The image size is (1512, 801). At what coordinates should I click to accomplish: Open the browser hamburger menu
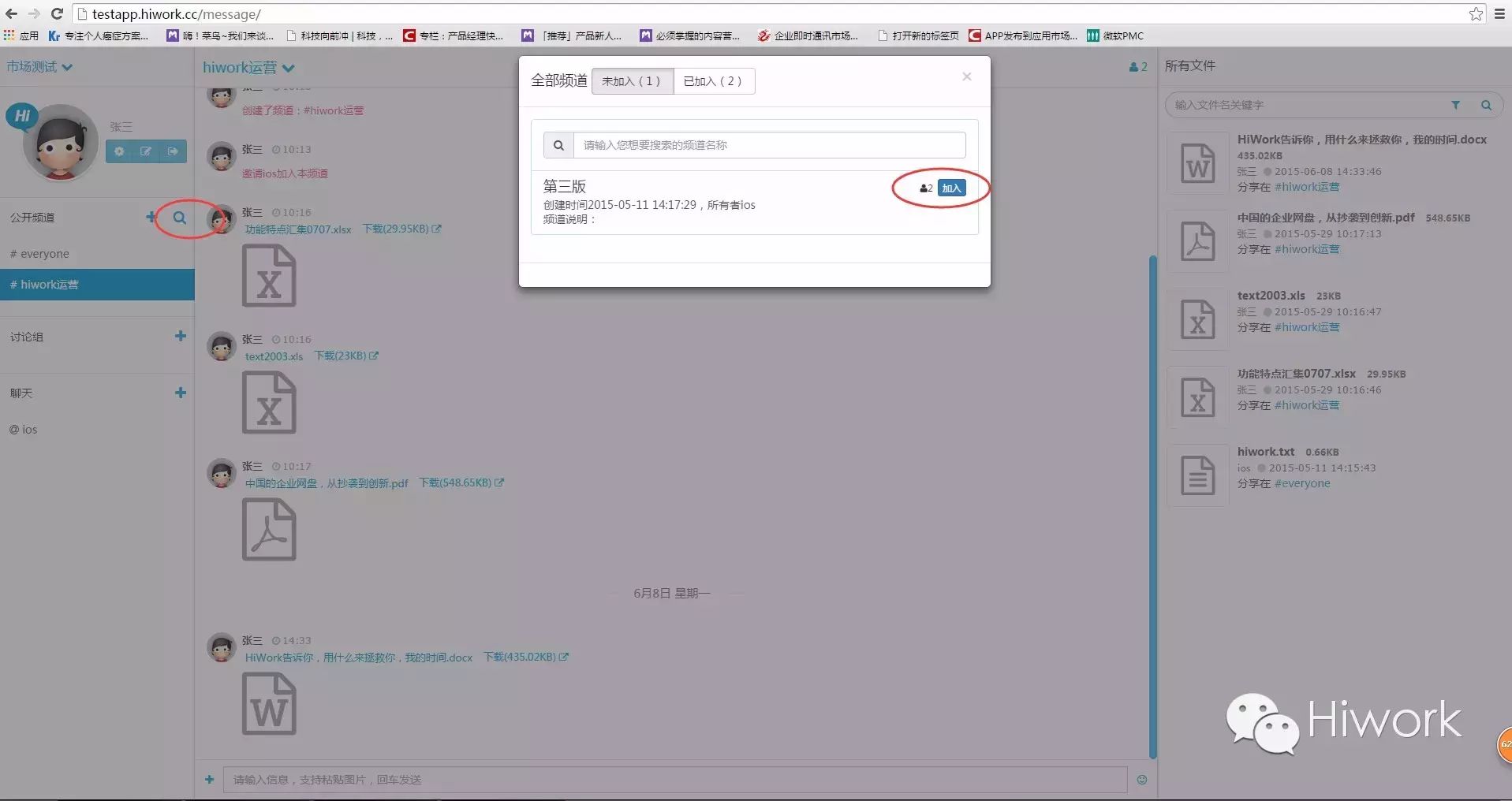coord(1499,13)
